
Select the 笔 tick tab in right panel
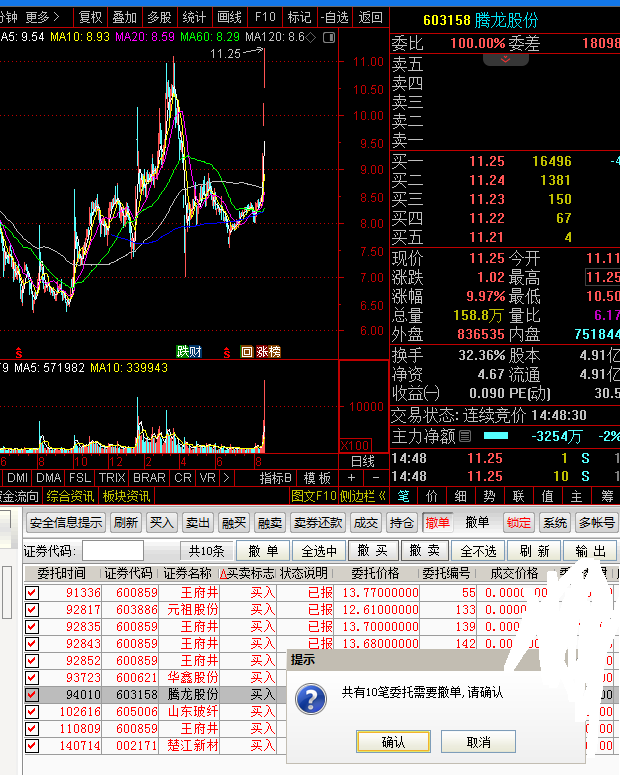tap(403, 496)
